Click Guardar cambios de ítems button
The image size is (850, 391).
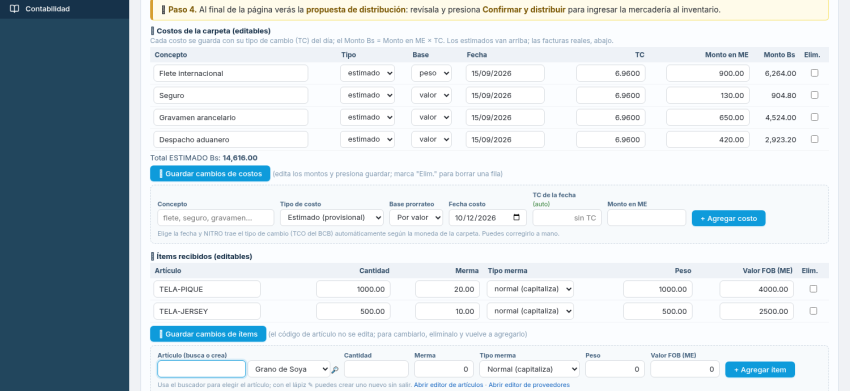(x=208, y=334)
